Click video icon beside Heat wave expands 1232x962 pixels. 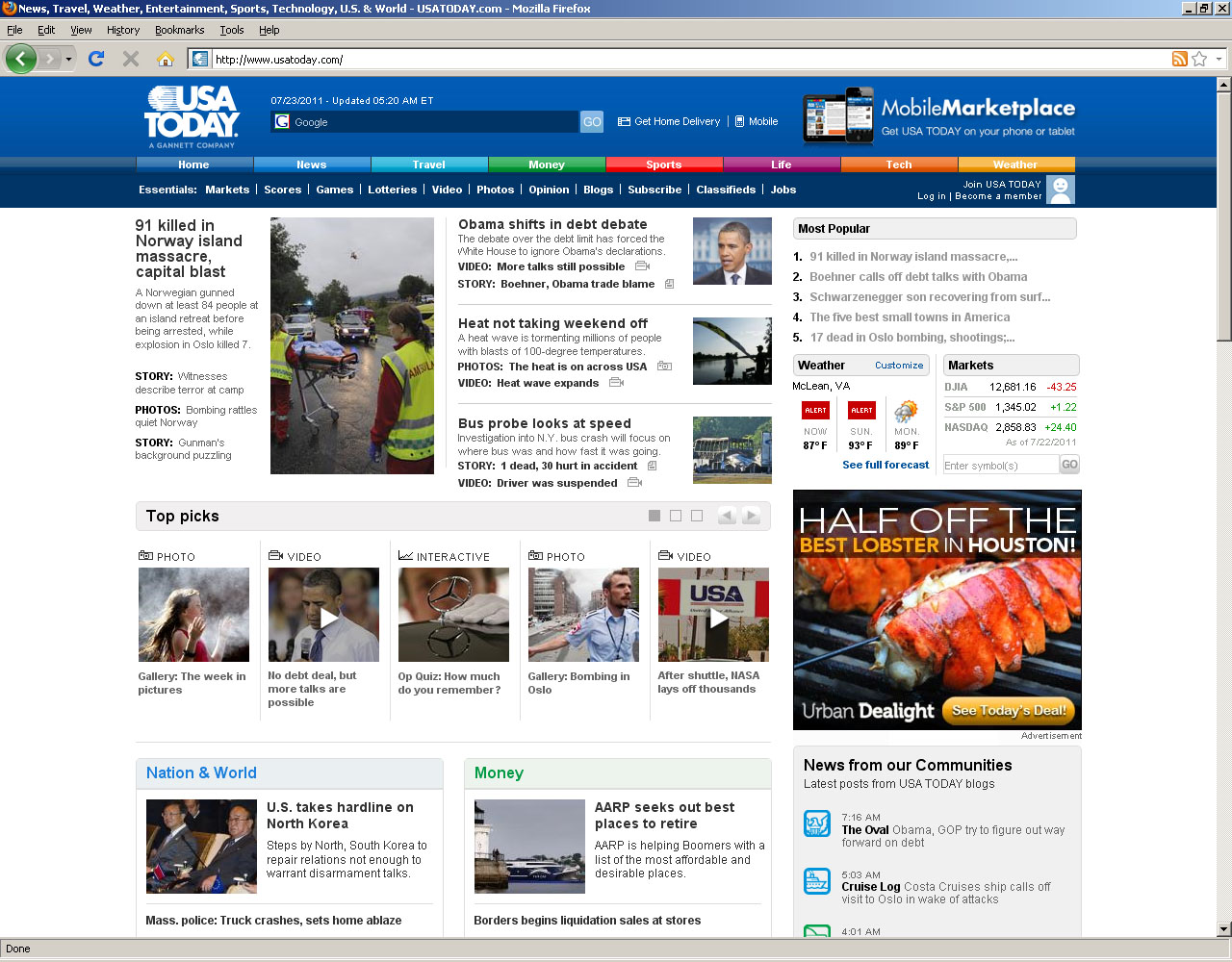[616, 383]
